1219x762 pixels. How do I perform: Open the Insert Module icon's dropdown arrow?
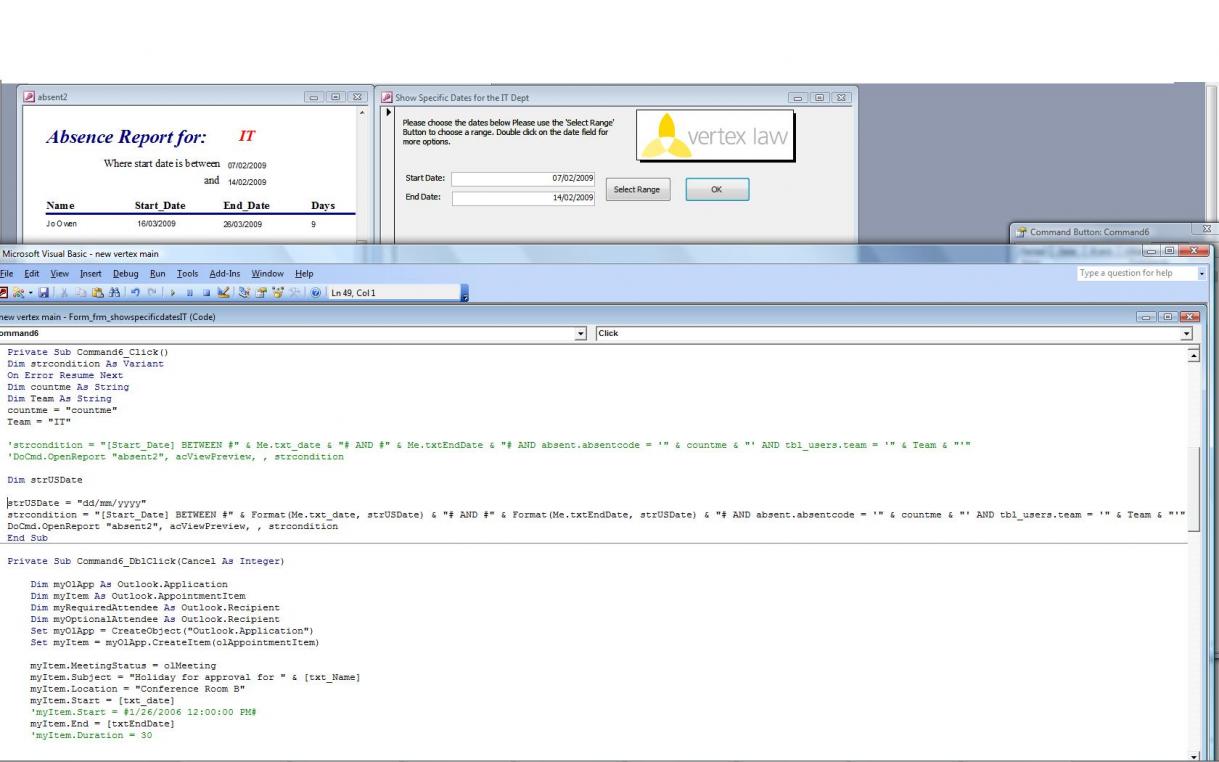31,293
